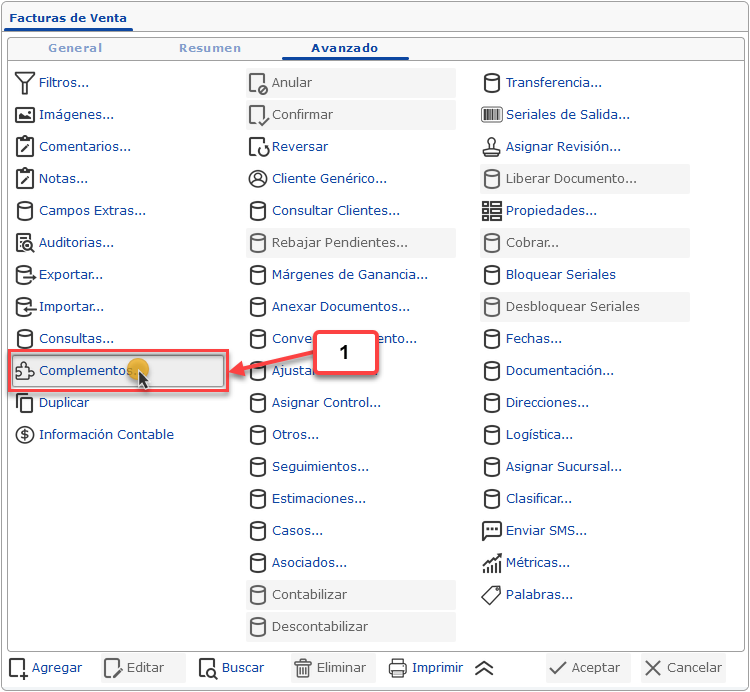Click the import arrow icon beside Importar
Viewport: 750px width, 692px height.
pyautogui.click(x=25, y=307)
